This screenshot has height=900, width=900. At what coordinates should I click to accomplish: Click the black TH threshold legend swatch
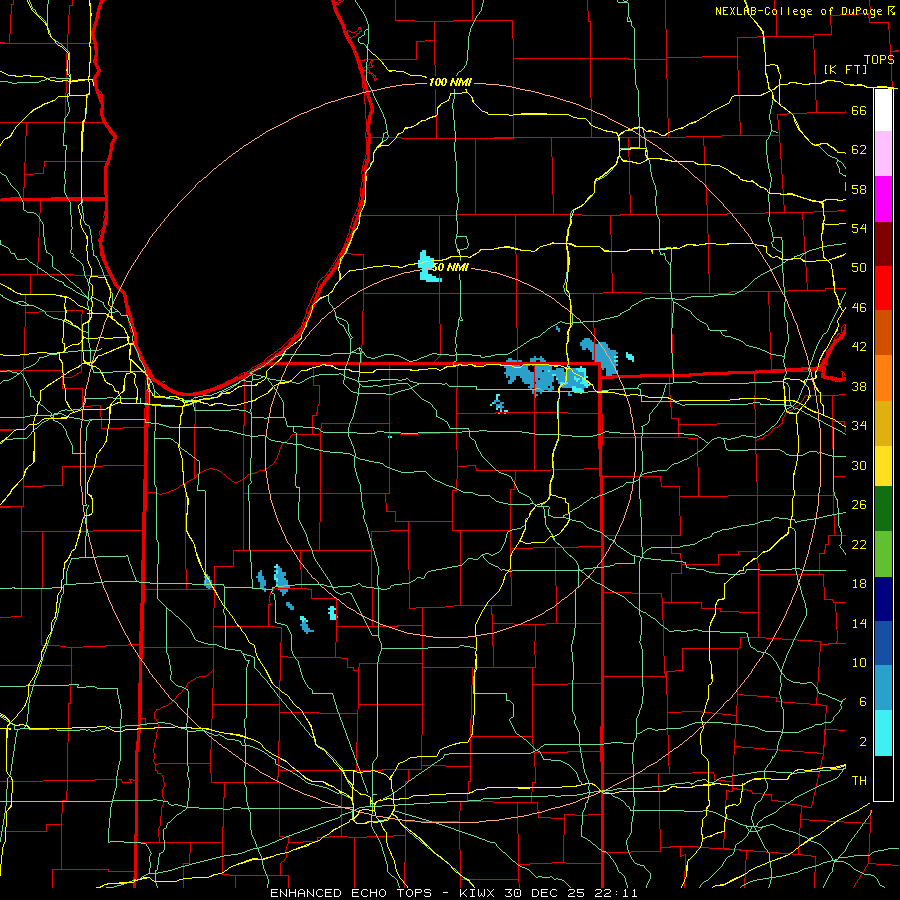click(883, 778)
